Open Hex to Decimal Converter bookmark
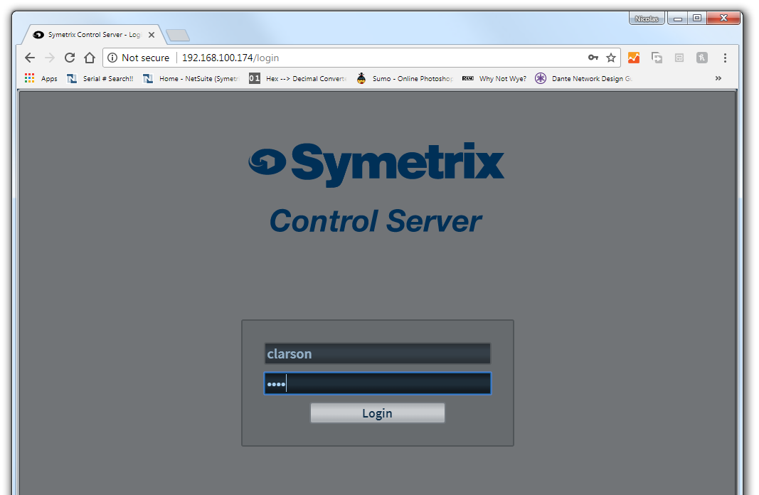Screen dimensions: 759x495 pos(298,78)
